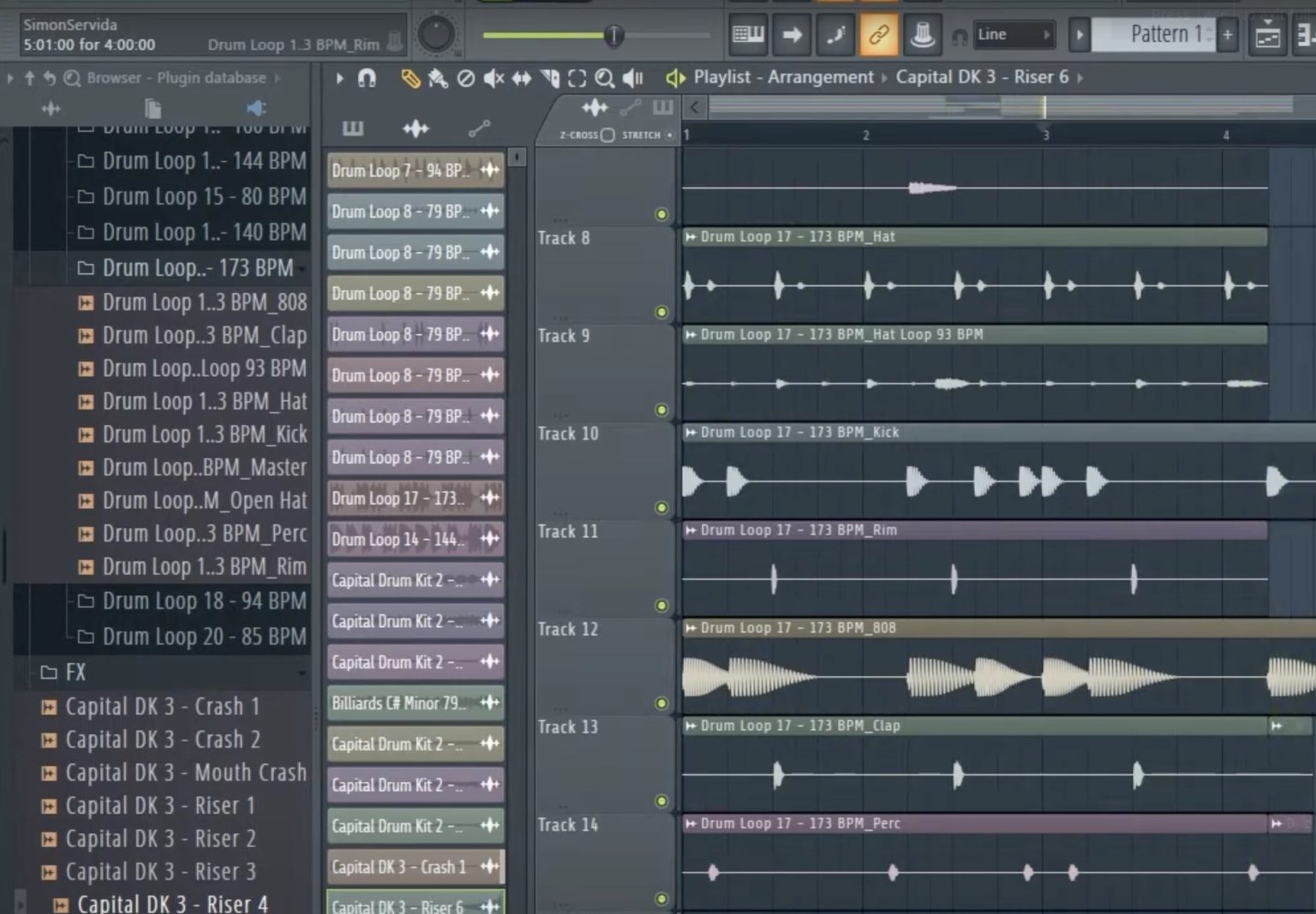The width and height of the screenshot is (1316, 914).
Task: Add a new pattern with the plus button
Action: coord(1228,34)
